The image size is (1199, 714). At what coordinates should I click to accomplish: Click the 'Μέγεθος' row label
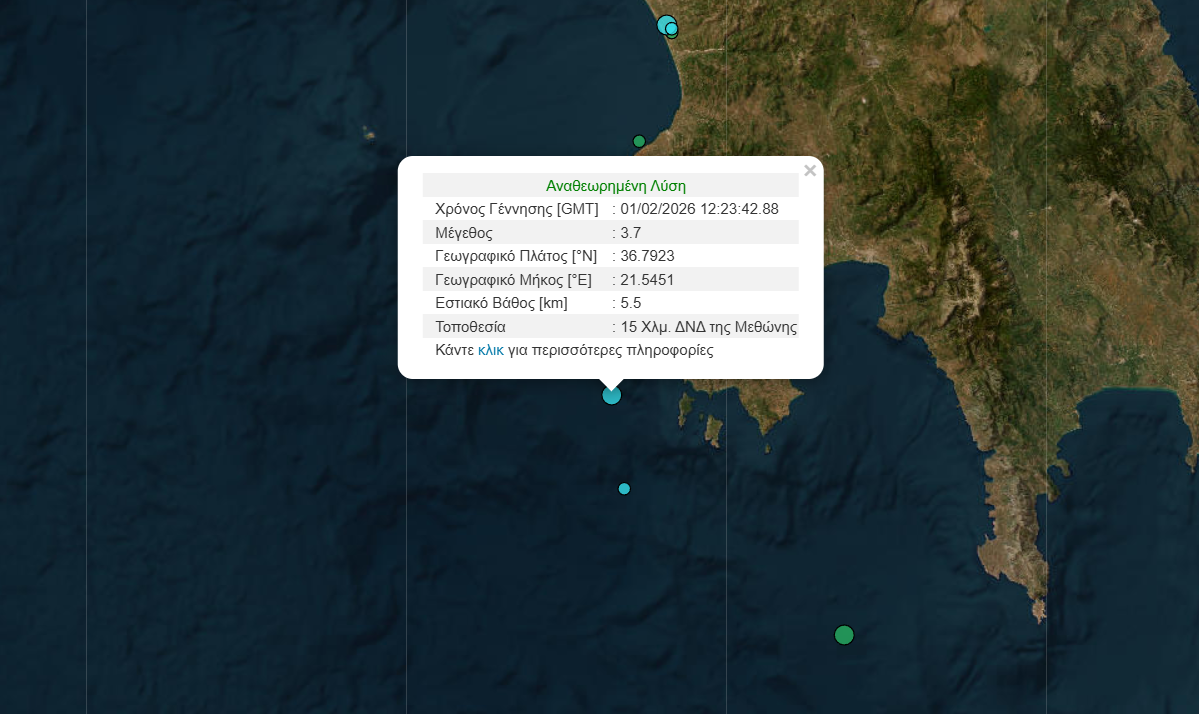click(464, 233)
